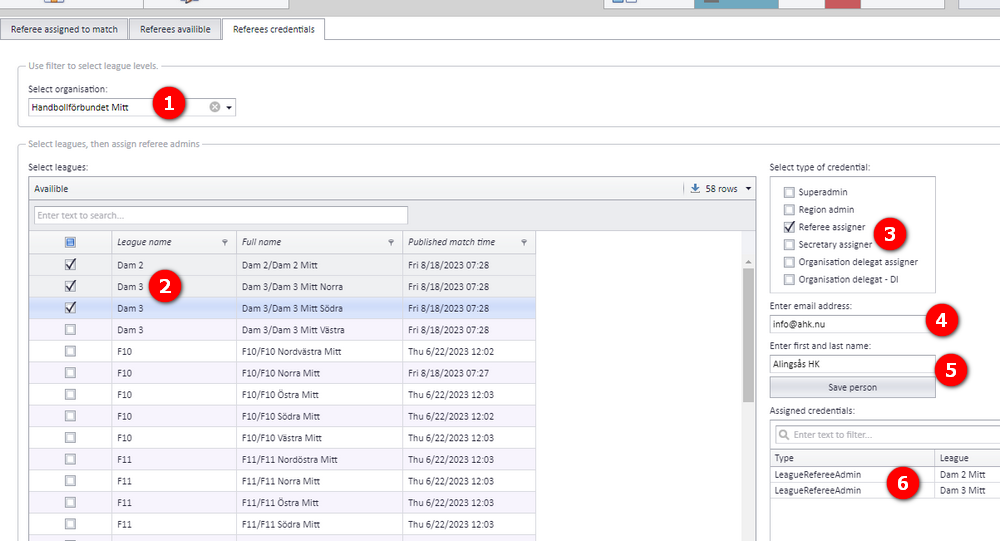Click the first and last name field
Viewport: 1000px width, 541px height.
[x=852, y=364]
